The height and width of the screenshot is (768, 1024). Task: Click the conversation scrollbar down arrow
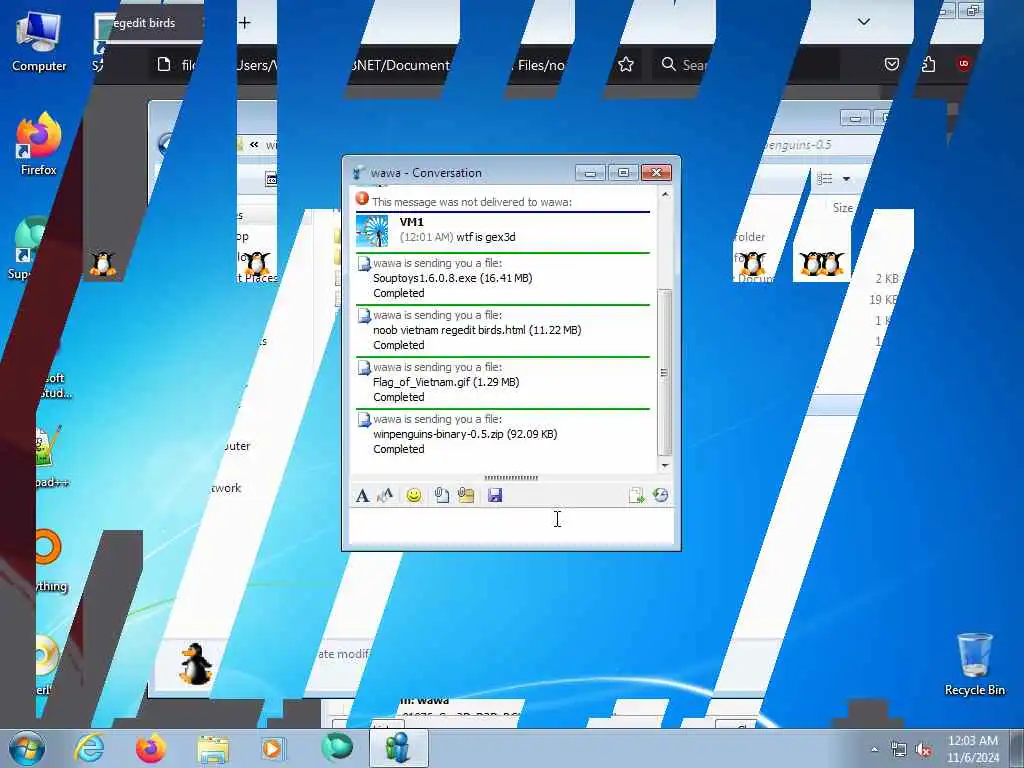point(665,465)
